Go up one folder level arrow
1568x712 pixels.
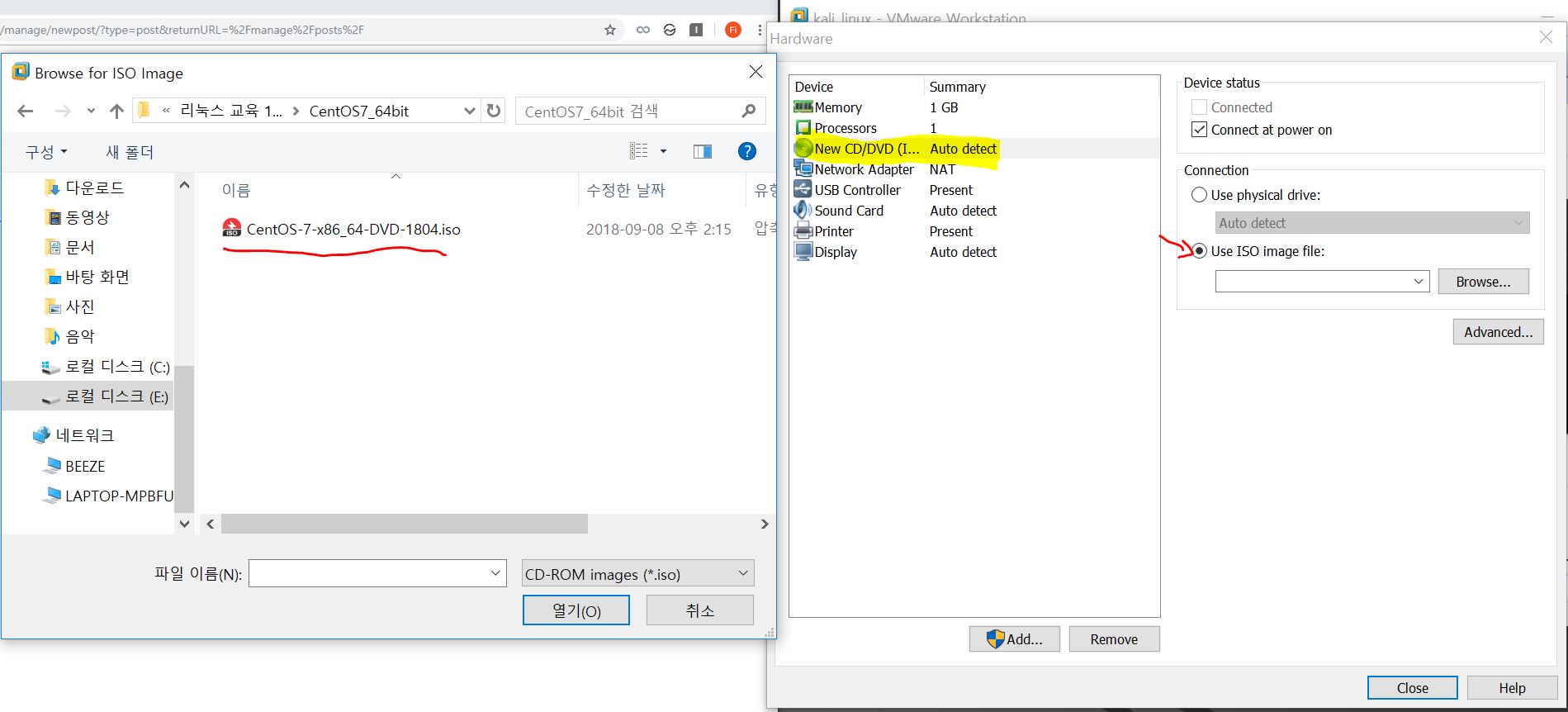click(x=116, y=112)
